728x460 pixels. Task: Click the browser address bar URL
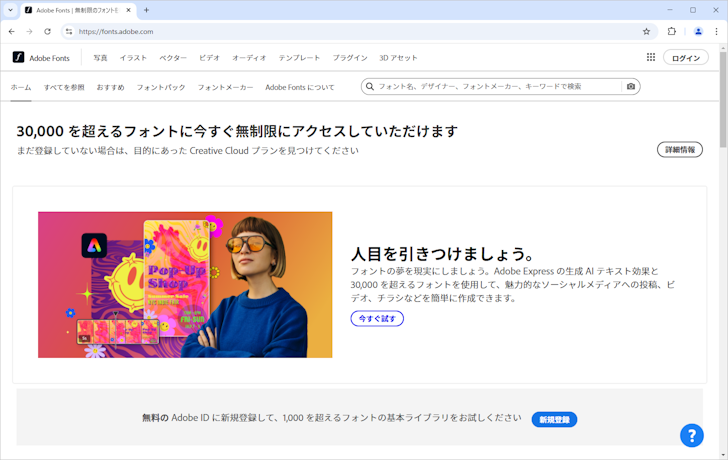[x=116, y=32]
